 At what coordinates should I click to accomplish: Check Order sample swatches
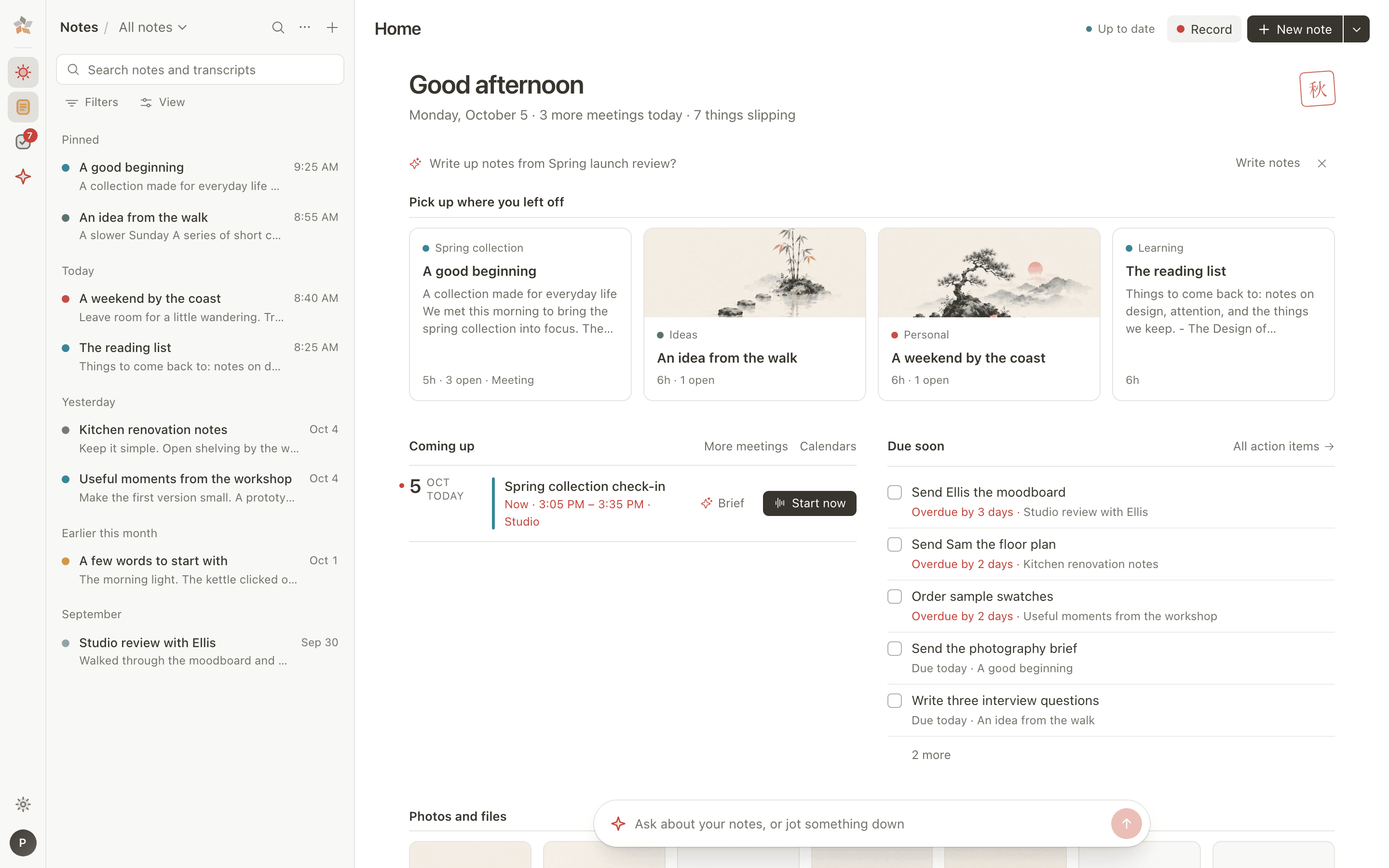point(894,597)
